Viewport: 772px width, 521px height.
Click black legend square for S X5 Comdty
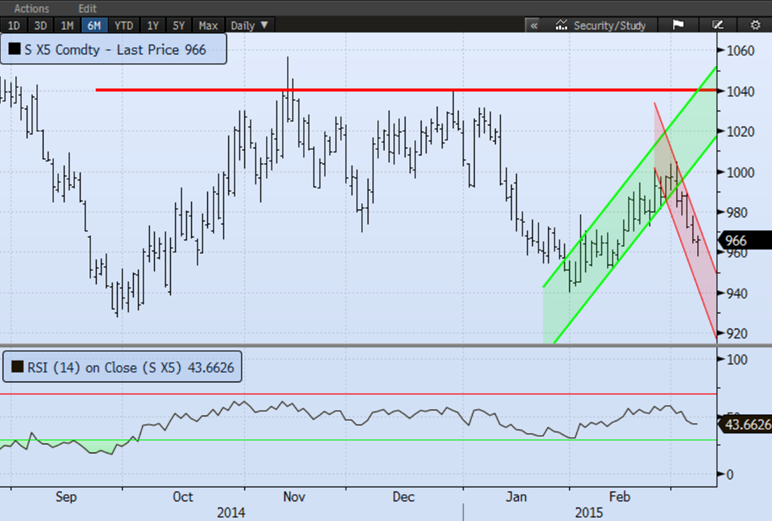14,48
